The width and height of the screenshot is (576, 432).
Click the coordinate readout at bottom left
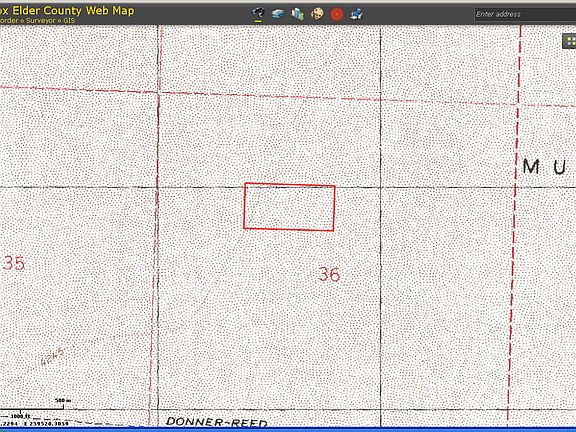click(x=34, y=424)
